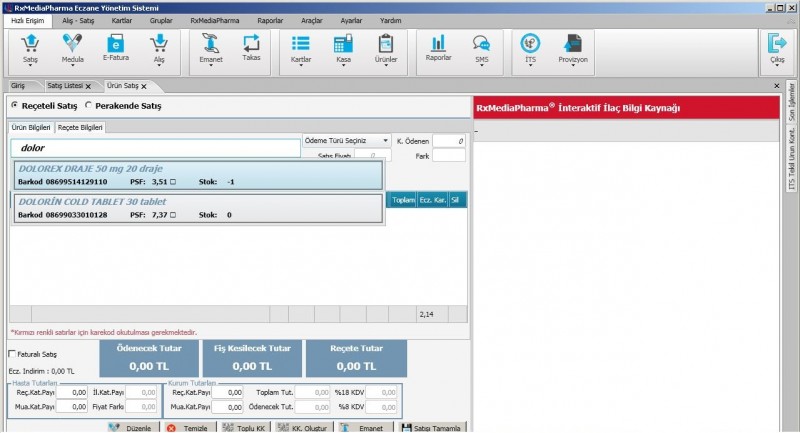Click the Temizle button
Viewport: 800px width, 433px height.
point(187,427)
